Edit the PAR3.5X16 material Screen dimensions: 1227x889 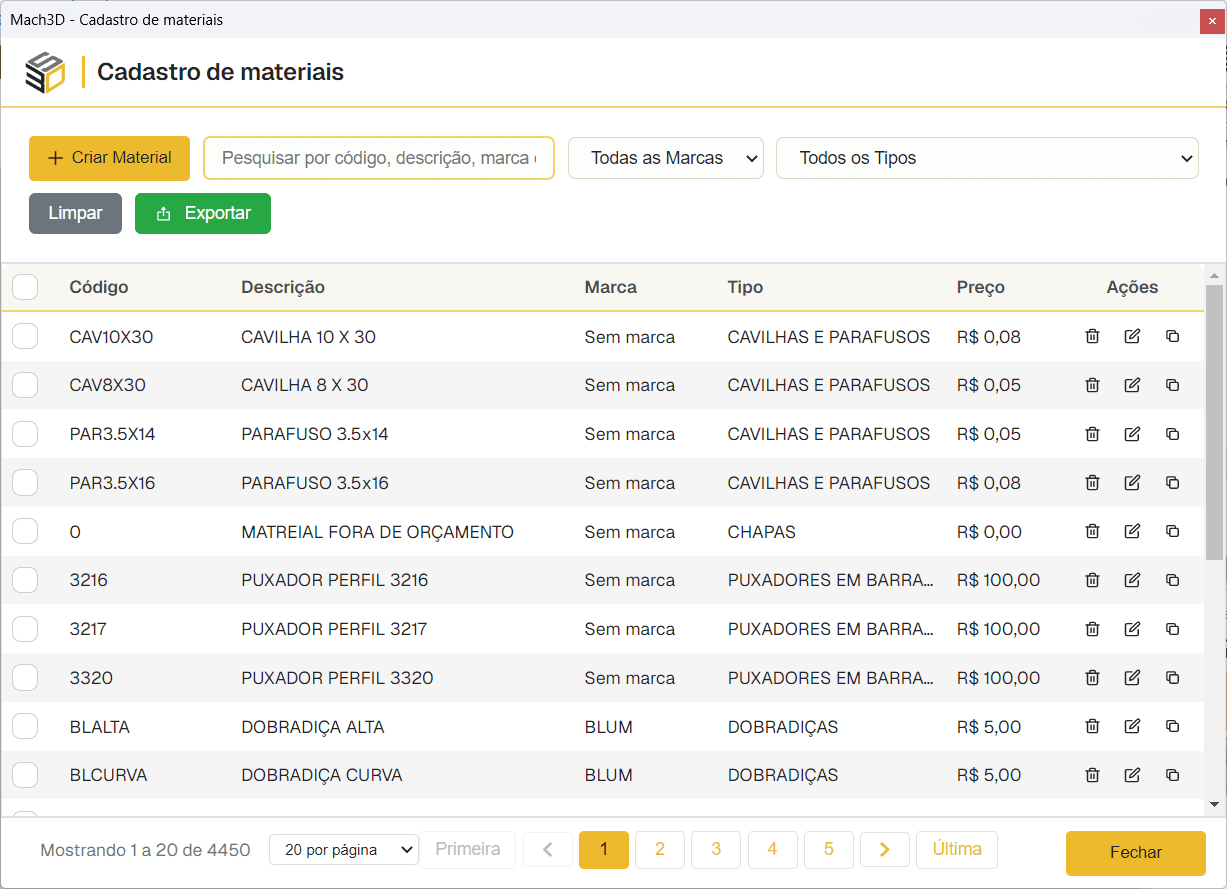pos(1132,483)
